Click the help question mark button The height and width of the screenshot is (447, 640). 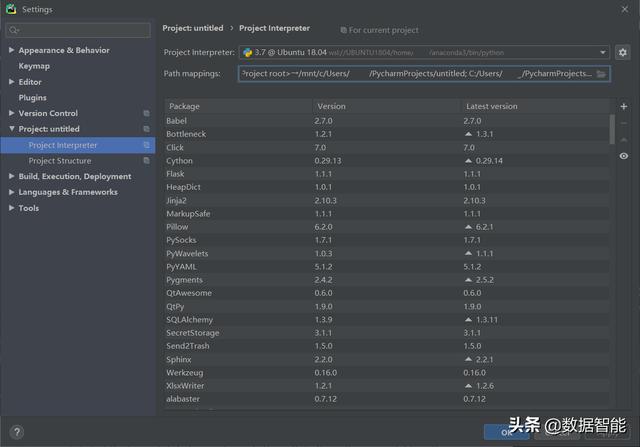(x=17, y=432)
